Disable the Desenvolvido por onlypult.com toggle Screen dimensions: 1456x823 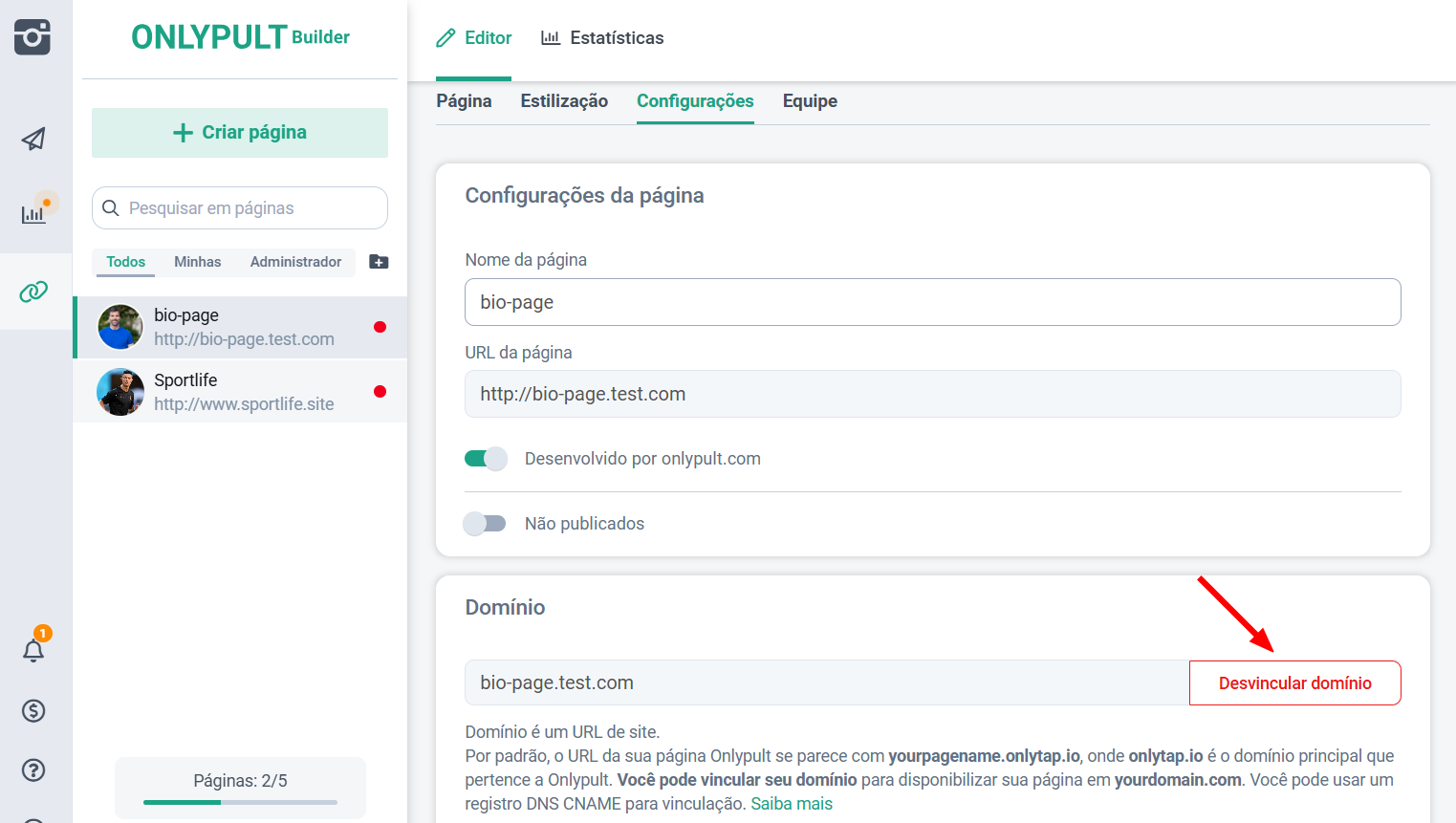[x=486, y=459]
